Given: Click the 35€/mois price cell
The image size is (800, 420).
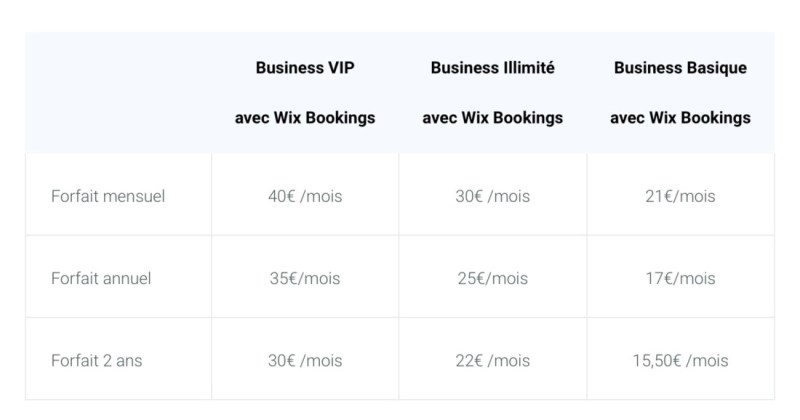Looking at the screenshot, I should 305,278.
